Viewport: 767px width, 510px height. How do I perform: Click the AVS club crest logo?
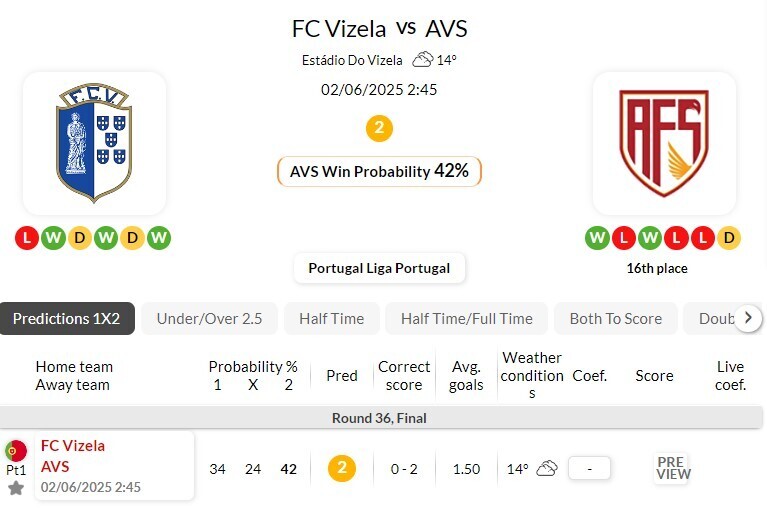(x=664, y=142)
